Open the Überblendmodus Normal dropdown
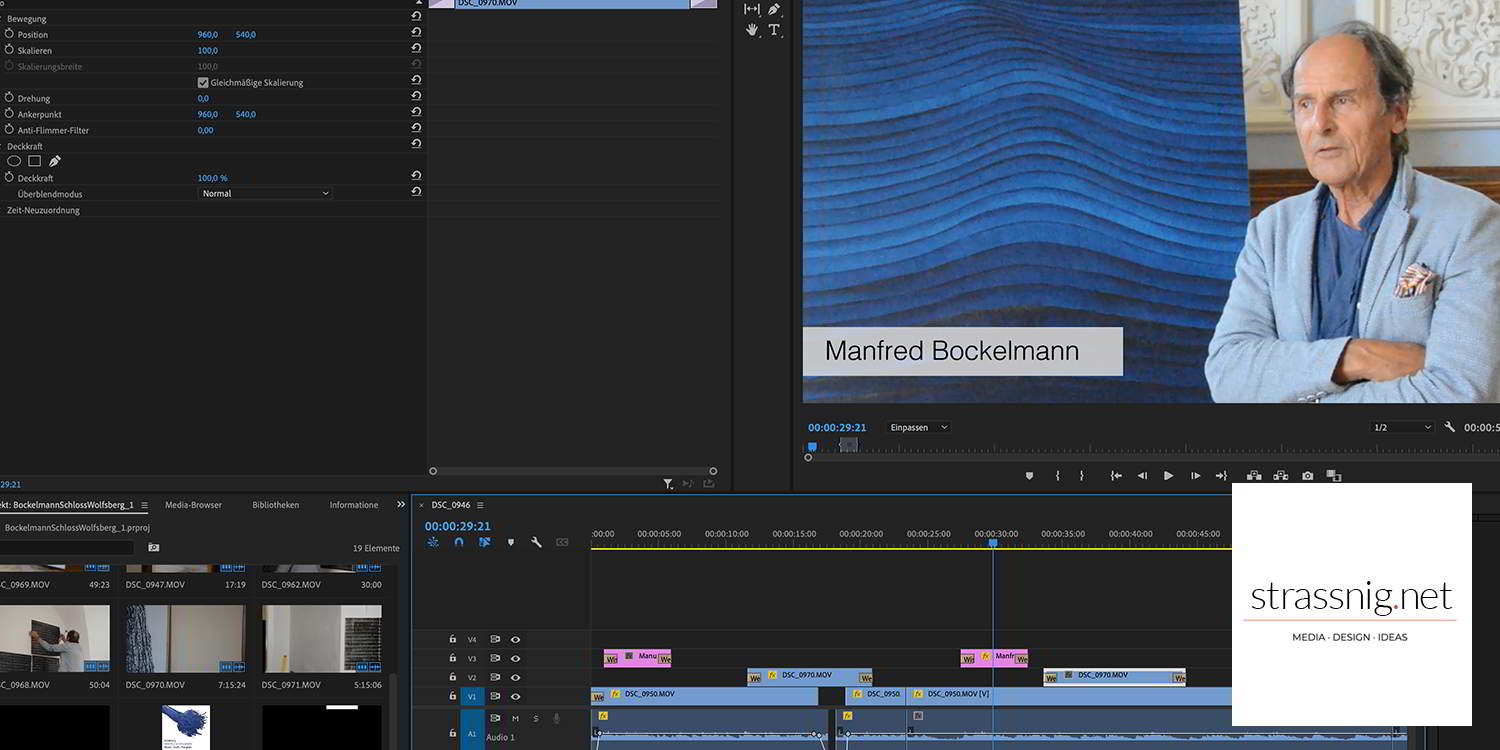This screenshot has height=750, width=1500. click(x=265, y=193)
